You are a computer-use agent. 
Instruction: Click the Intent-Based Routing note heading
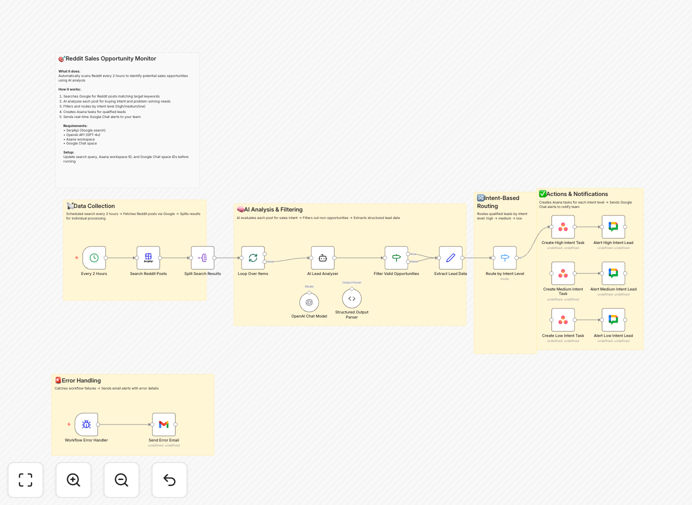click(498, 202)
